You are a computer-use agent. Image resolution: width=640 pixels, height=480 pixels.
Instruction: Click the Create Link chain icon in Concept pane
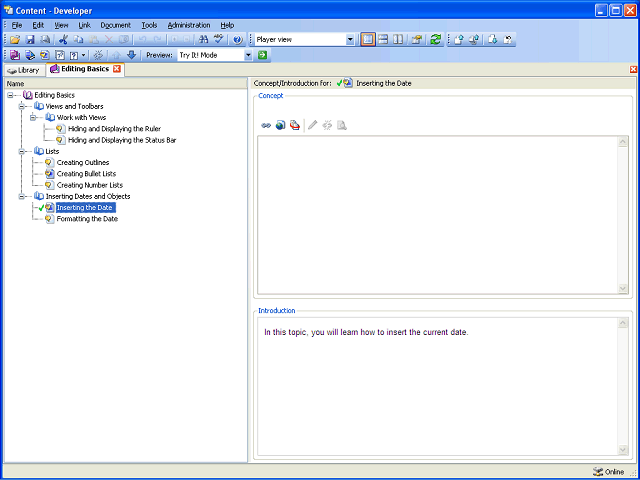266,125
